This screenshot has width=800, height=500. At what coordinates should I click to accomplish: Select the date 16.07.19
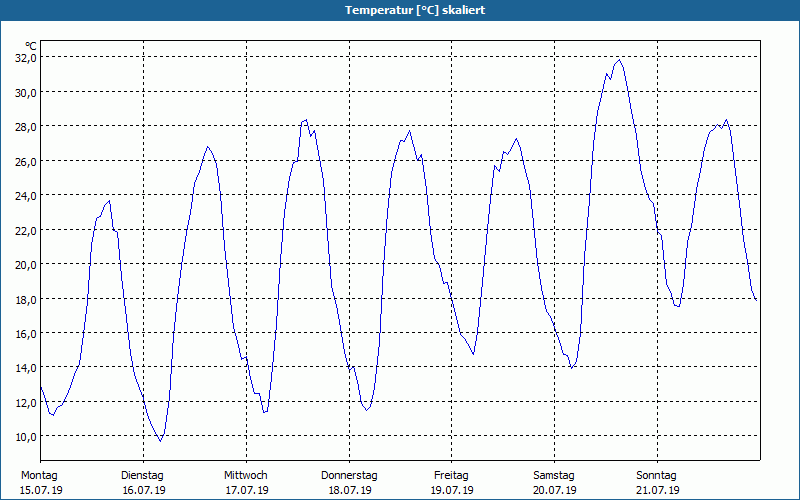click(144, 490)
